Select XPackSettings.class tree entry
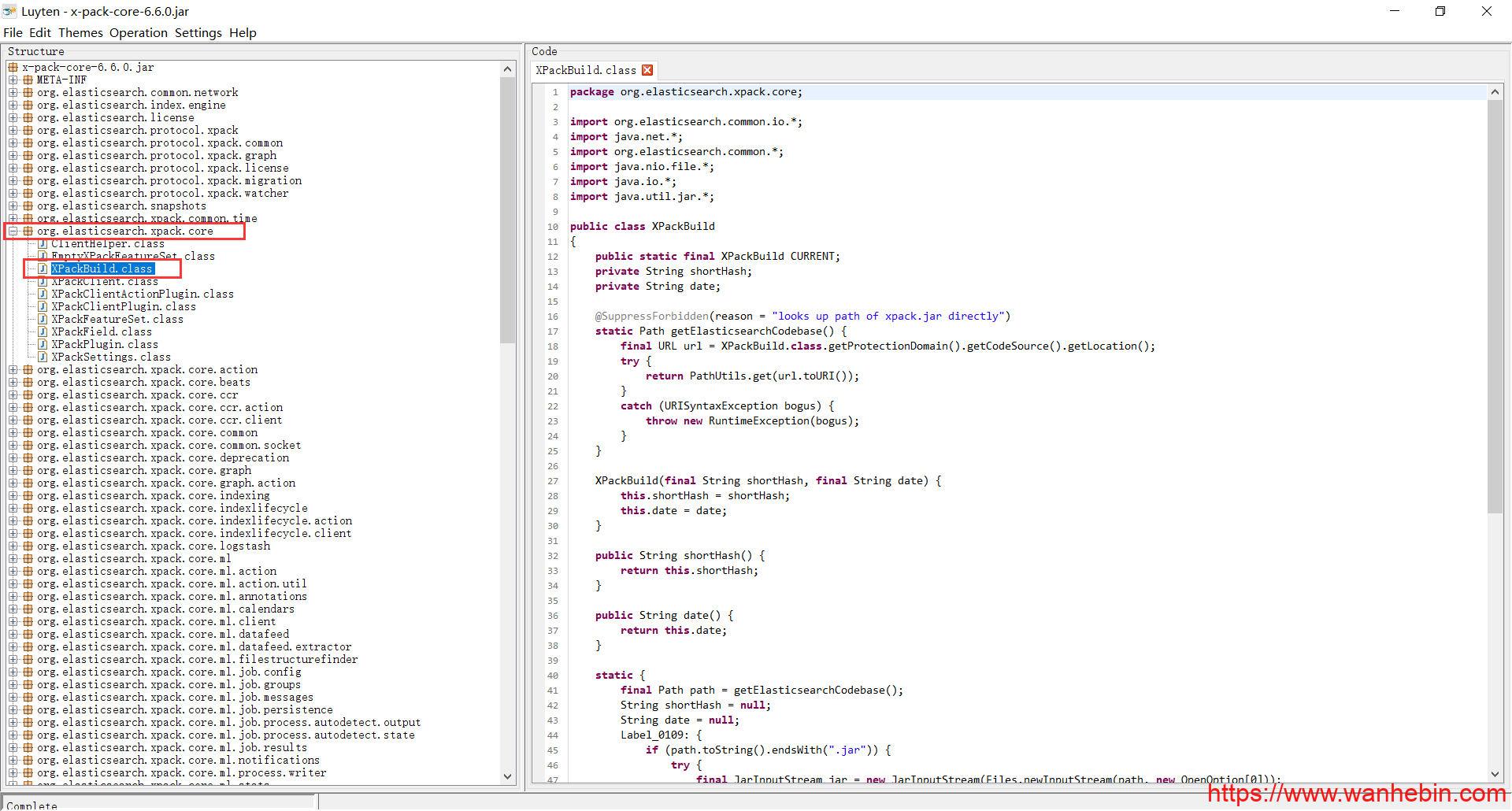This screenshot has height=811, width=1512. tap(111, 357)
